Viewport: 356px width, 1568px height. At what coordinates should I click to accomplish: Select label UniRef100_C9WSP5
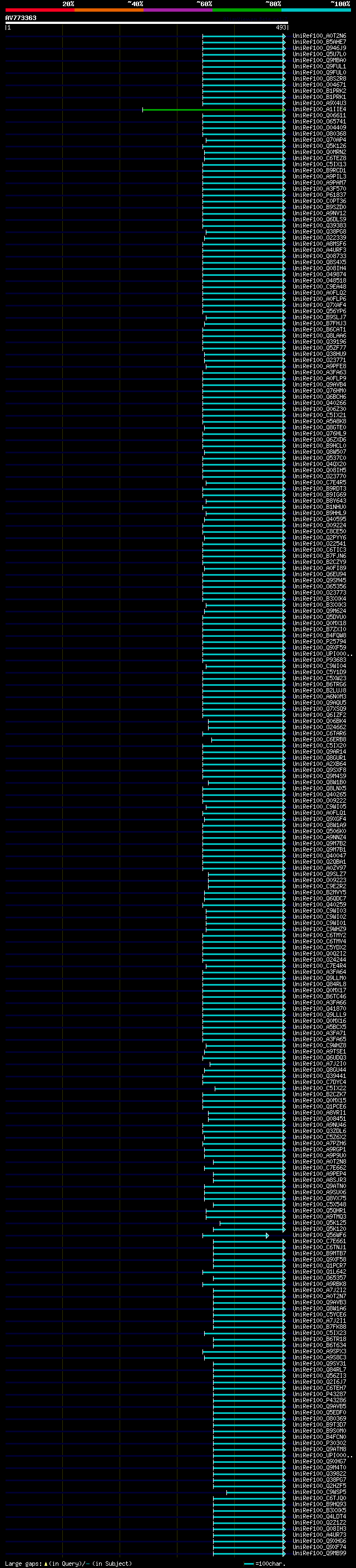[319, 1492]
